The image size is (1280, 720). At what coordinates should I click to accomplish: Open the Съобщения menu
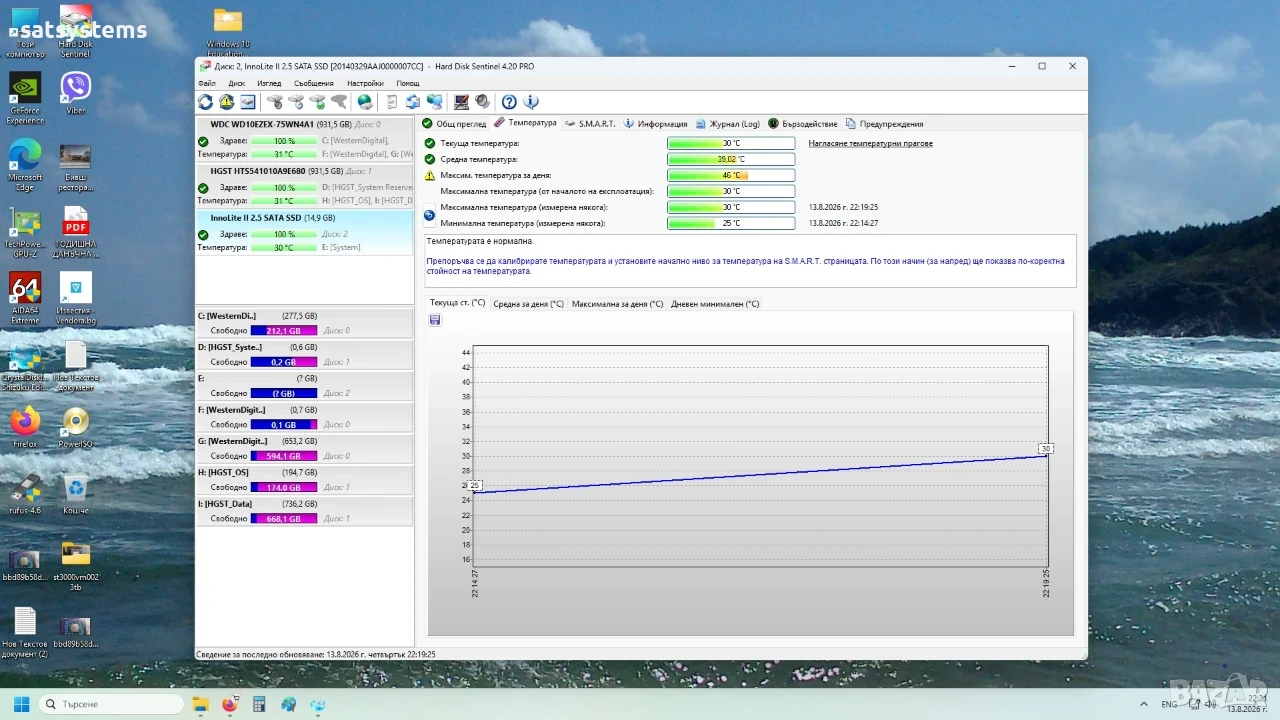click(x=314, y=84)
